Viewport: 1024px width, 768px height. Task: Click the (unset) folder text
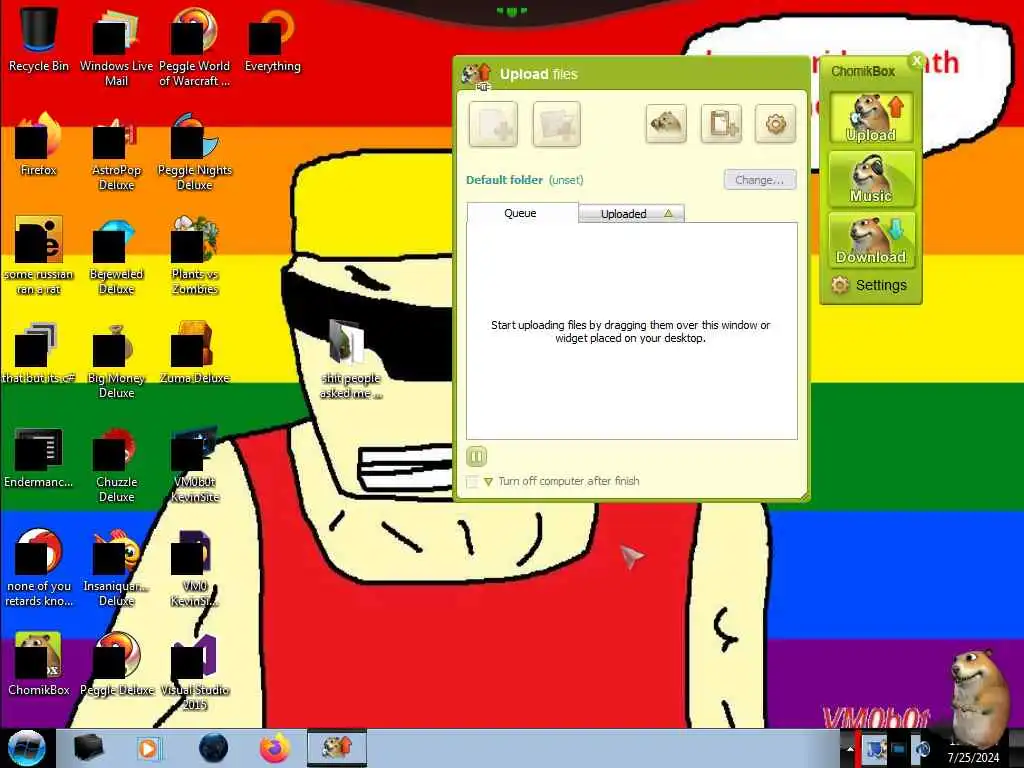tap(566, 180)
